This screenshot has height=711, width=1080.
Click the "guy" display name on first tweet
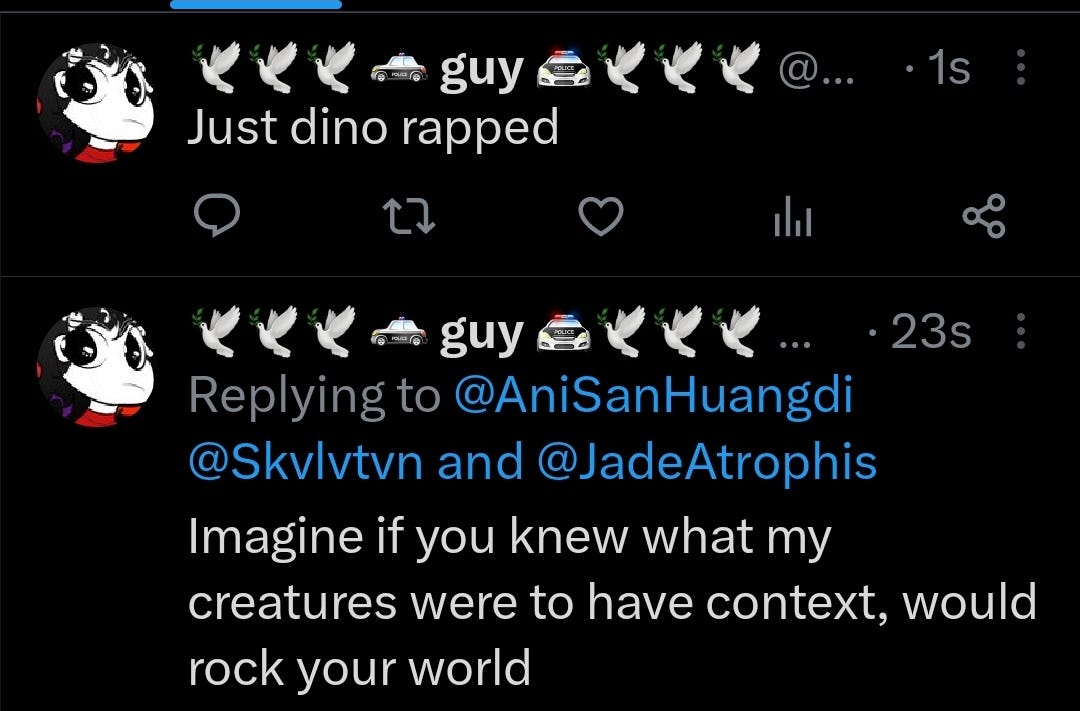pyautogui.click(x=481, y=69)
